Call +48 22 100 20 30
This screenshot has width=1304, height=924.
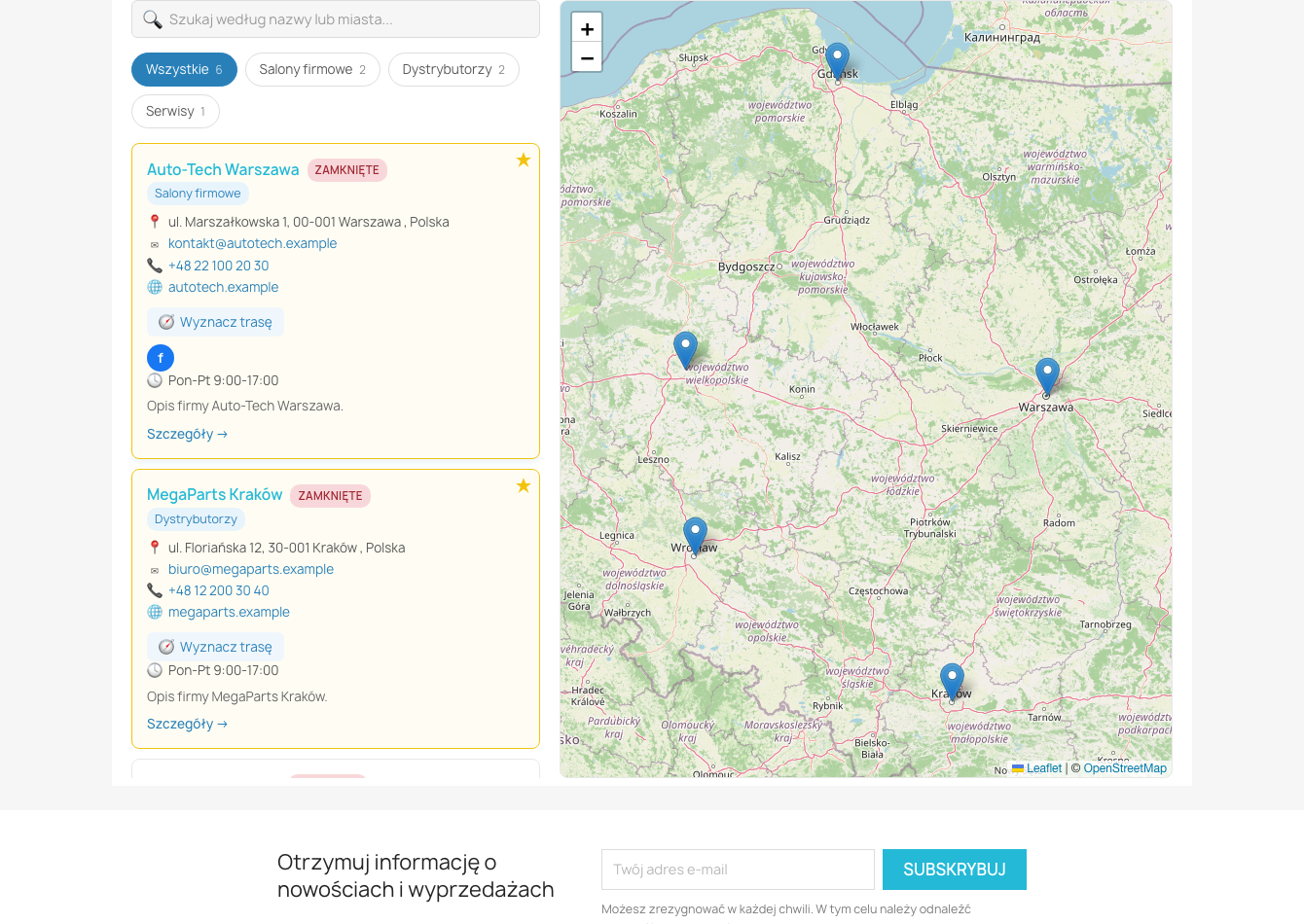click(218, 266)
